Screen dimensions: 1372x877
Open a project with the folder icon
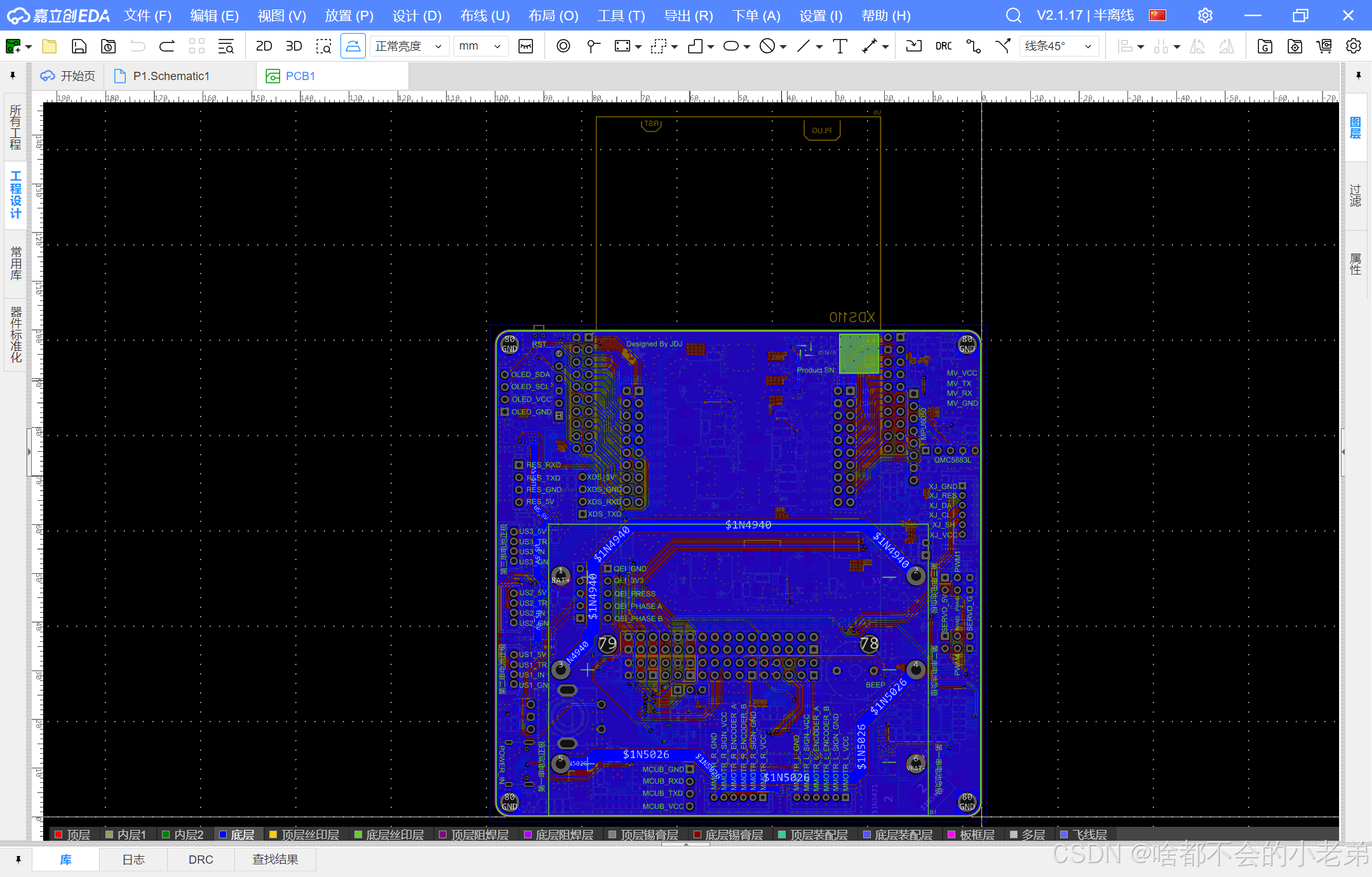(49, 46)
